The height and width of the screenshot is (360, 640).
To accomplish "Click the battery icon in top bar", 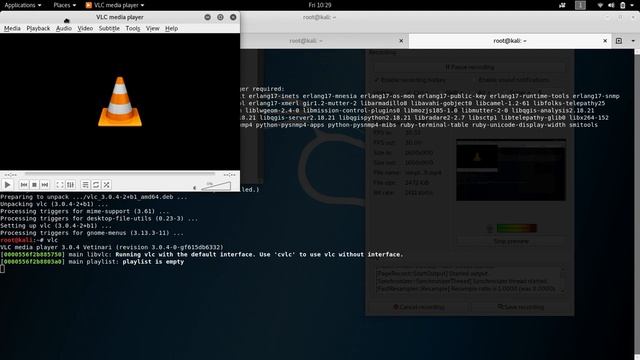I will coord(622,5).
